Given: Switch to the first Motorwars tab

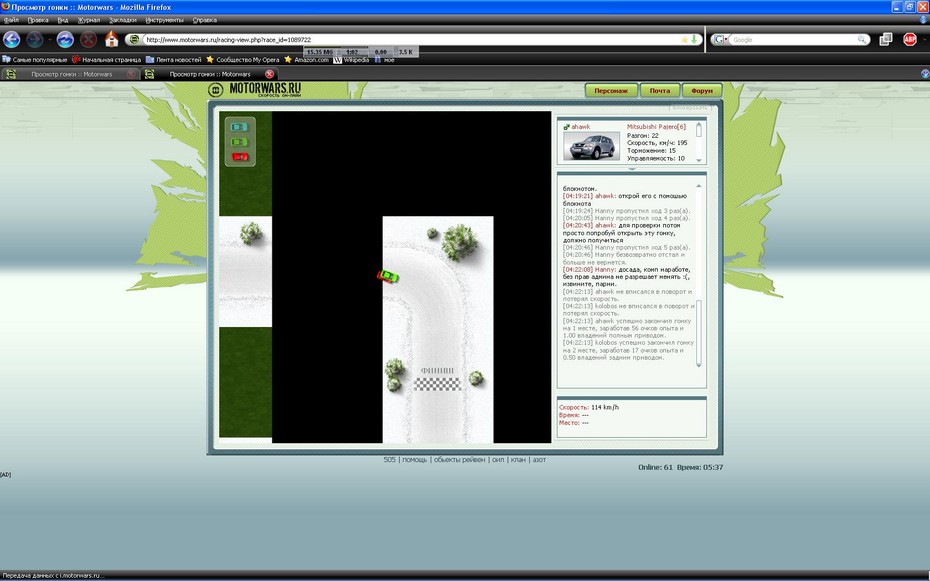Looking at the screenshot, I should click(71, 74).
